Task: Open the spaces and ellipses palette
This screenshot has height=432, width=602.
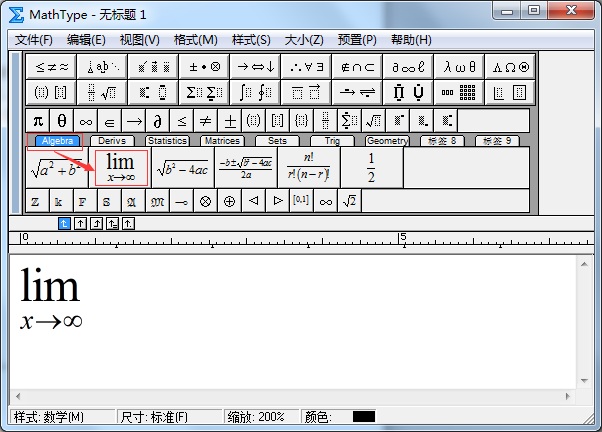Action: (x=103, y=67)
